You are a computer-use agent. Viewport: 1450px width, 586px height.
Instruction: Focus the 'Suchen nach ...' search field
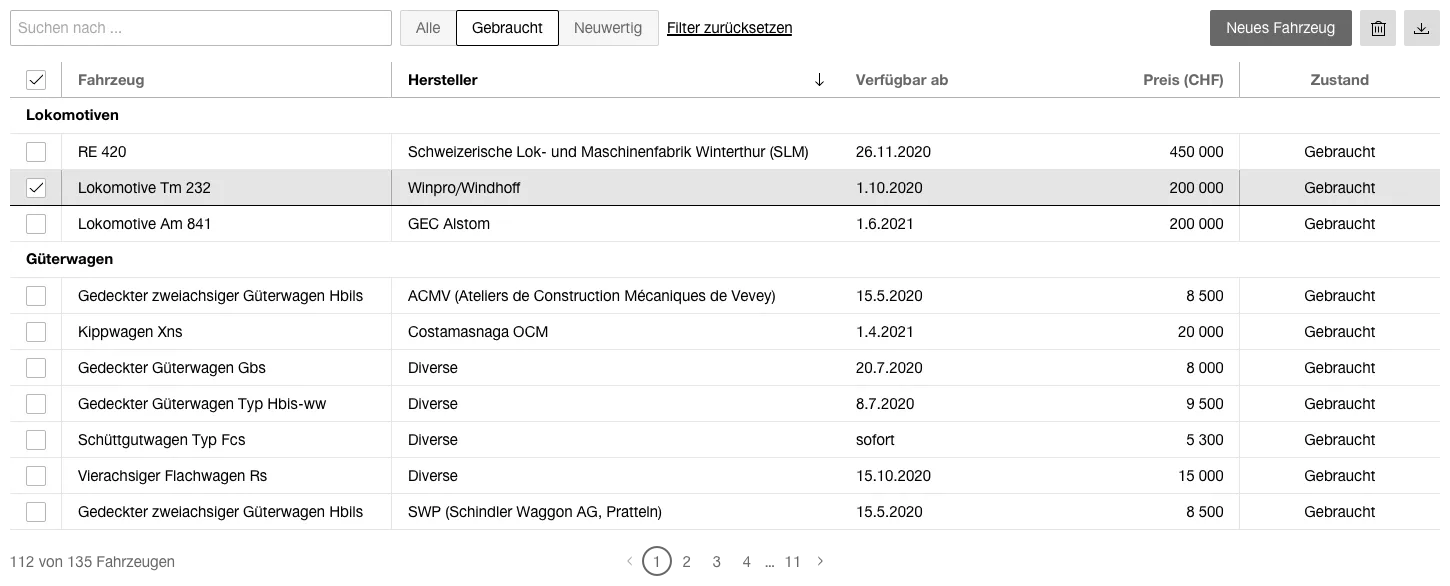200,29
